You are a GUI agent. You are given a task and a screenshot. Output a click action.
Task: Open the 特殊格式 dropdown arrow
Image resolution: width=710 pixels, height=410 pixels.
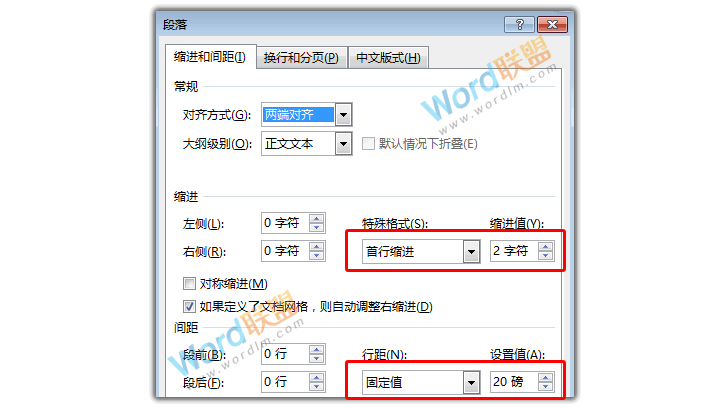click(x=471, y=251)
